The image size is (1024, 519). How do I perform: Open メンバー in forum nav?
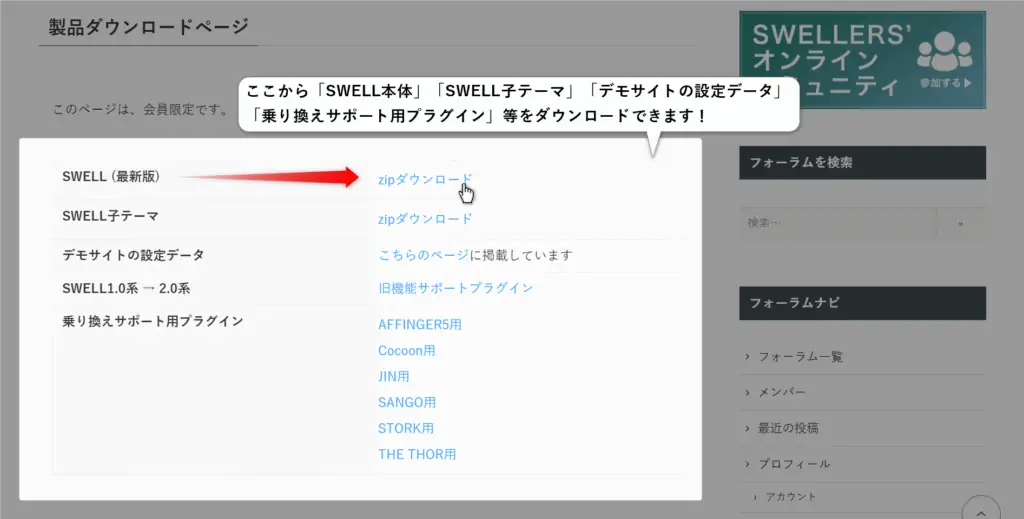[x=782, y=392]
